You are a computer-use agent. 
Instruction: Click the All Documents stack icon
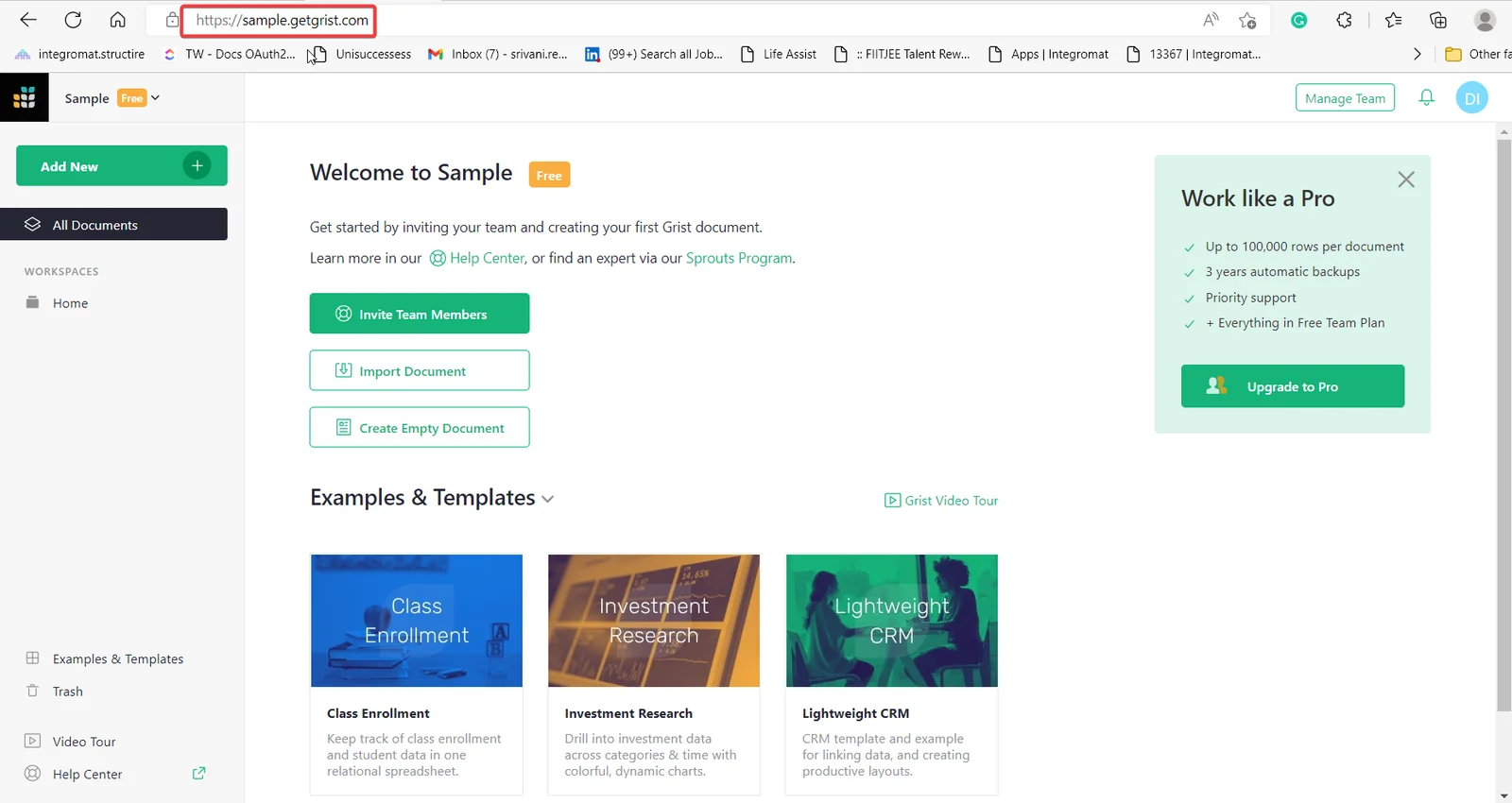(x=33, y=224)
